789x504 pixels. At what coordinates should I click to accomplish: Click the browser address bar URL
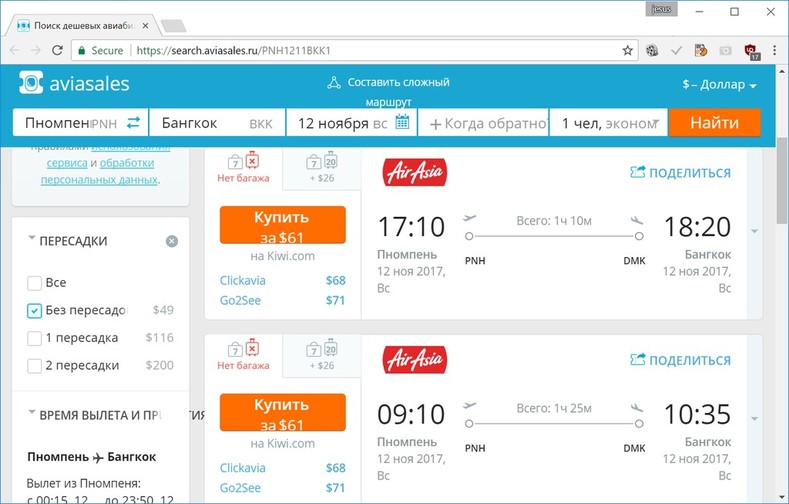(233, 51)
